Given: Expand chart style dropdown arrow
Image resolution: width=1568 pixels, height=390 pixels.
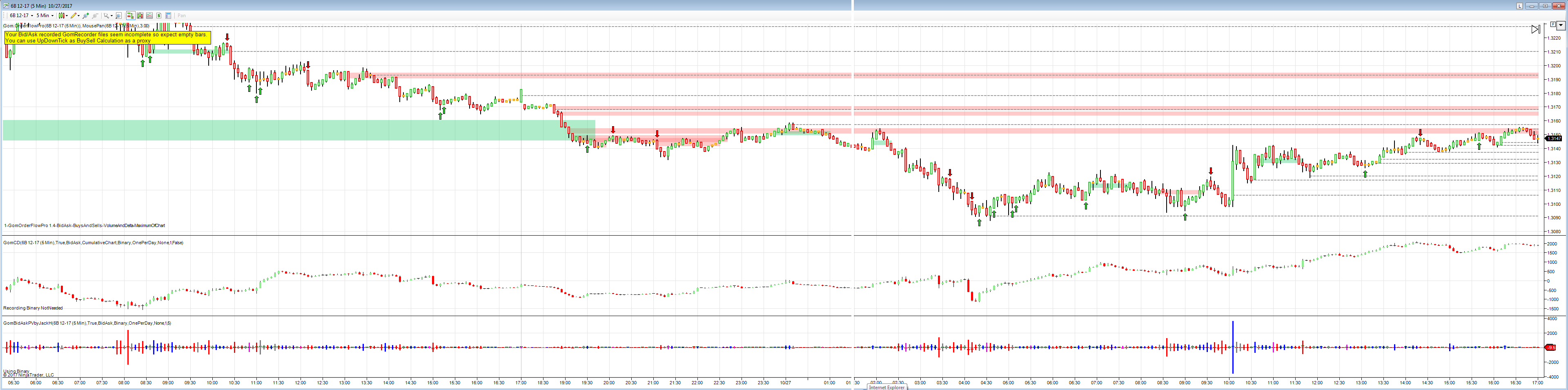Looking at the screenshot, I should coord(67,16).
